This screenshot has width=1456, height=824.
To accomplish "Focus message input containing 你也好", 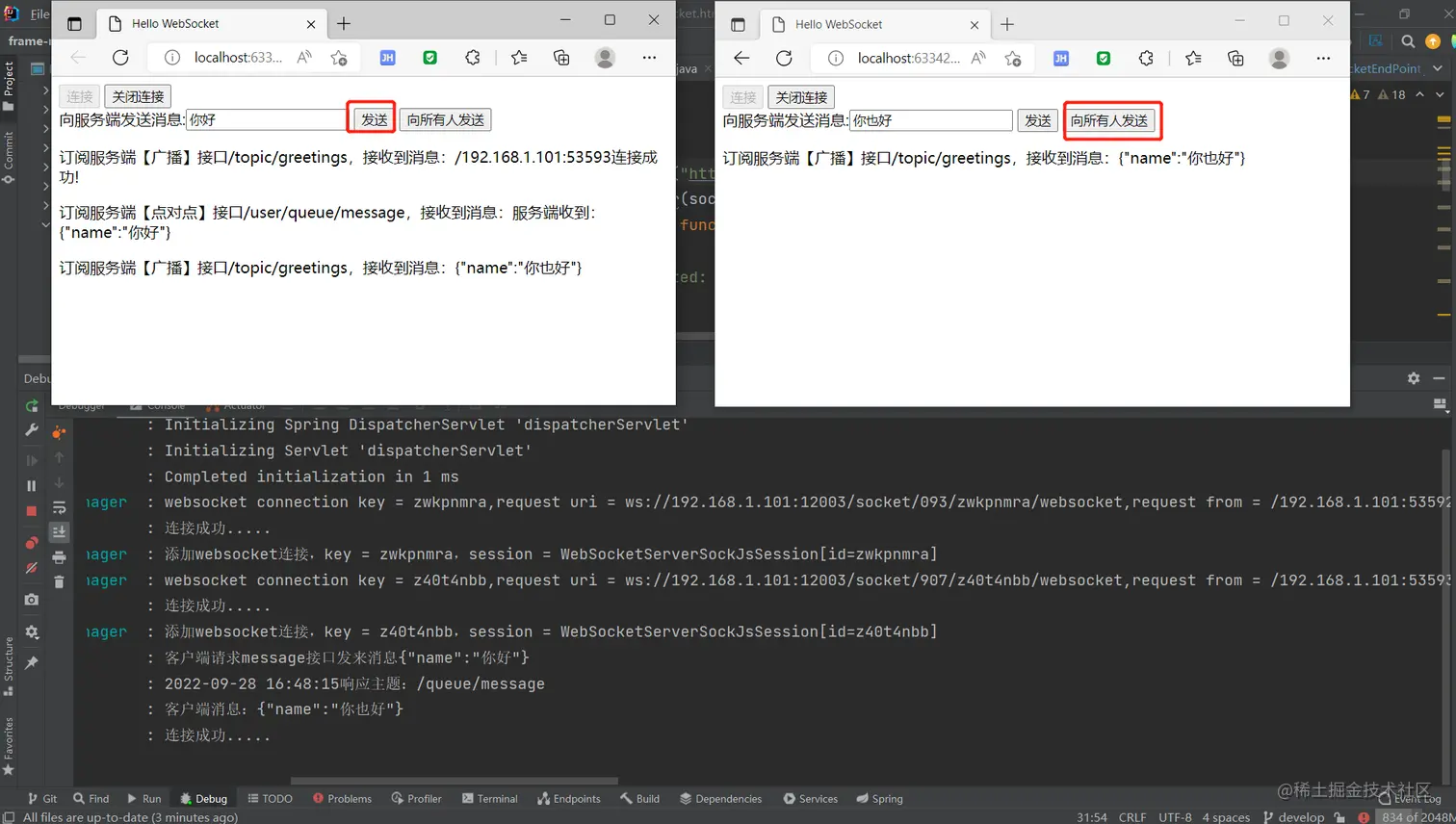I will click(931, 120).
